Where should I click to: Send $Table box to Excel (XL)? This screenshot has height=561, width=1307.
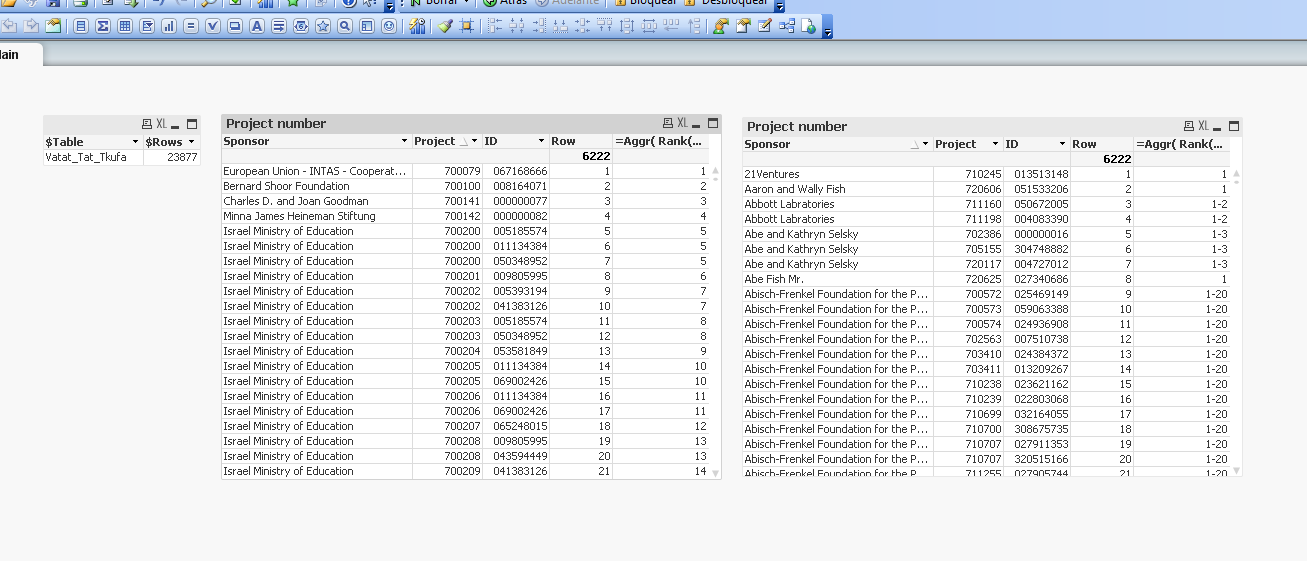pyautogui.click(x=161, y=124)
